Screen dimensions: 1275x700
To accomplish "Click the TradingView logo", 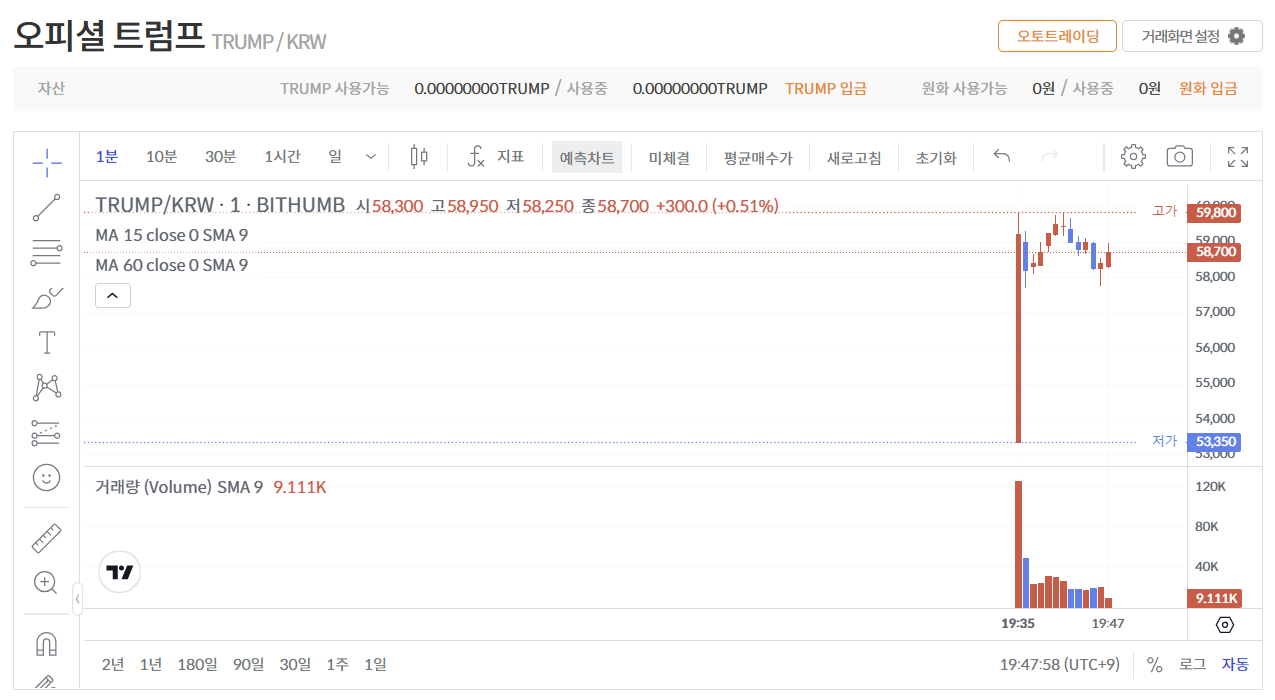I will (x=120, y=573).
